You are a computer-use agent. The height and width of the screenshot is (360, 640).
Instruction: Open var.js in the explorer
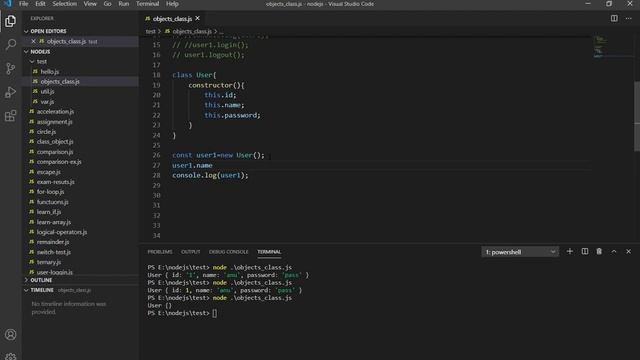click(47, 102)
